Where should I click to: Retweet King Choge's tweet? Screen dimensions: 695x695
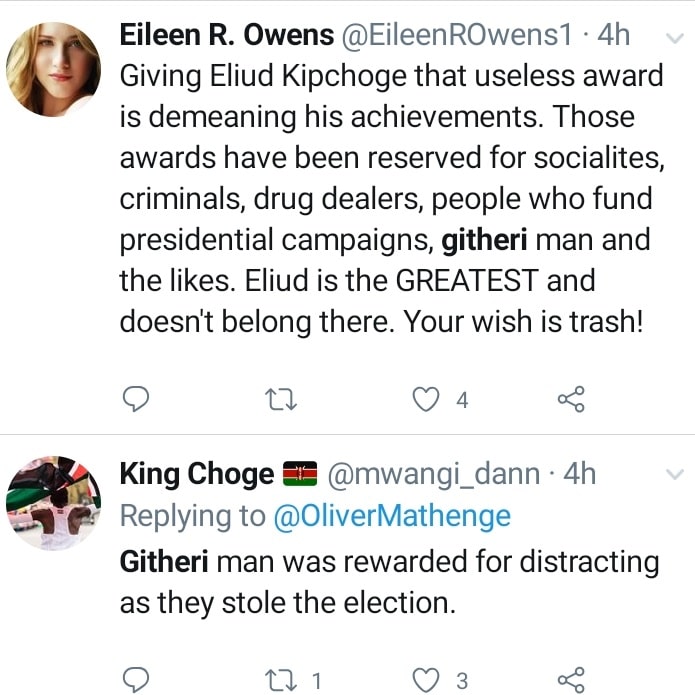click(286, 681)
